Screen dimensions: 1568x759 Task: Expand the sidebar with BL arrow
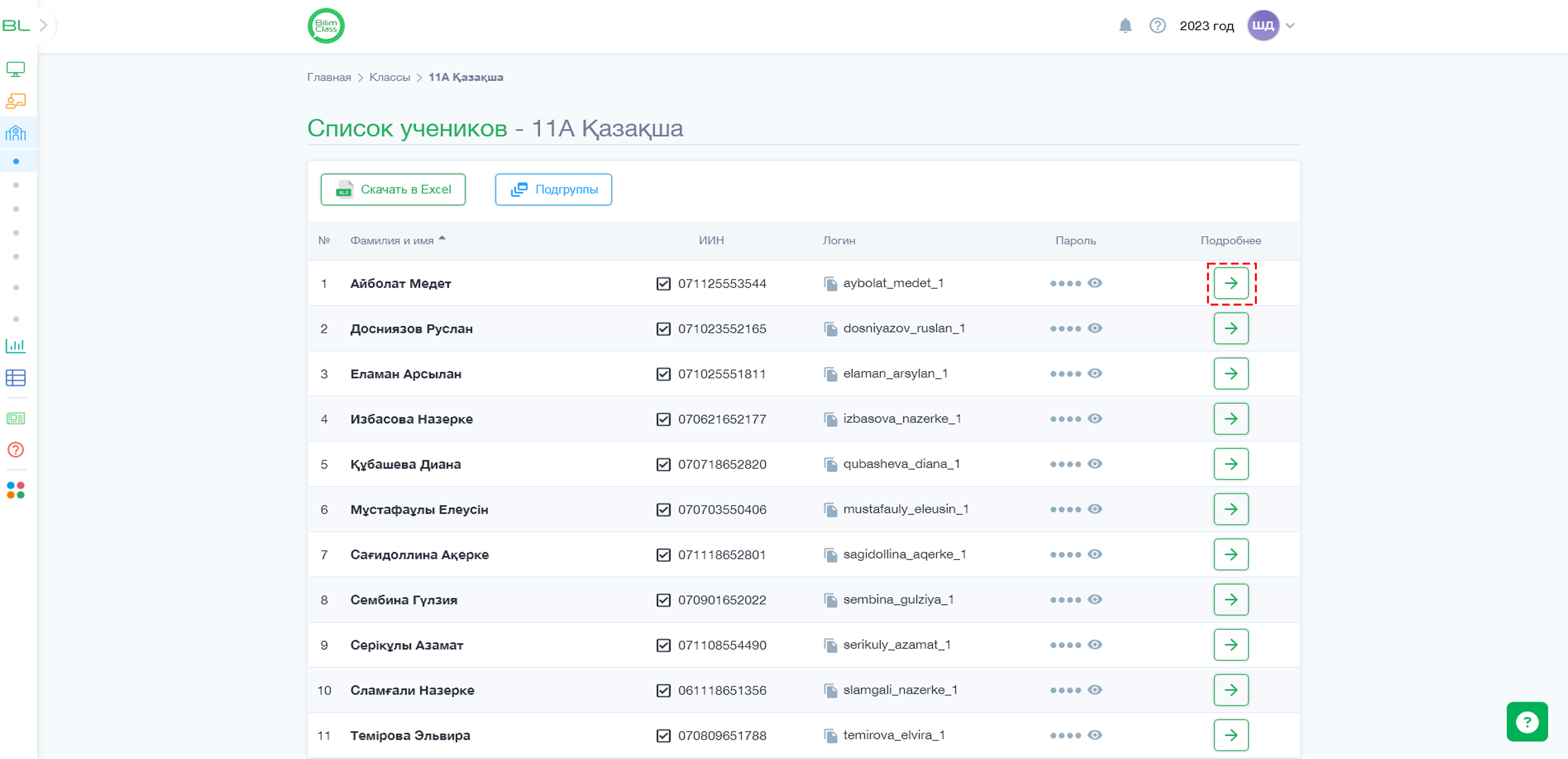43,26
